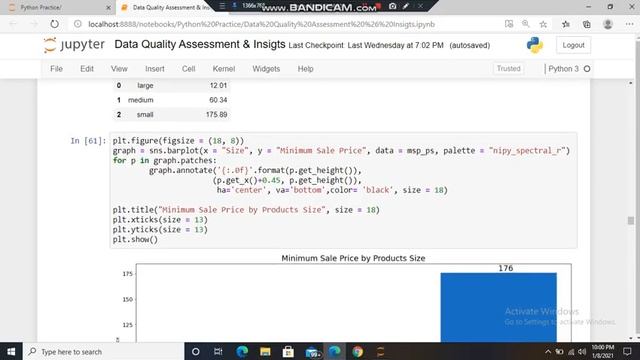Screen dimensions: 640x360
Task: Go back with browser back arrow
Action: [x=13, y=24]
